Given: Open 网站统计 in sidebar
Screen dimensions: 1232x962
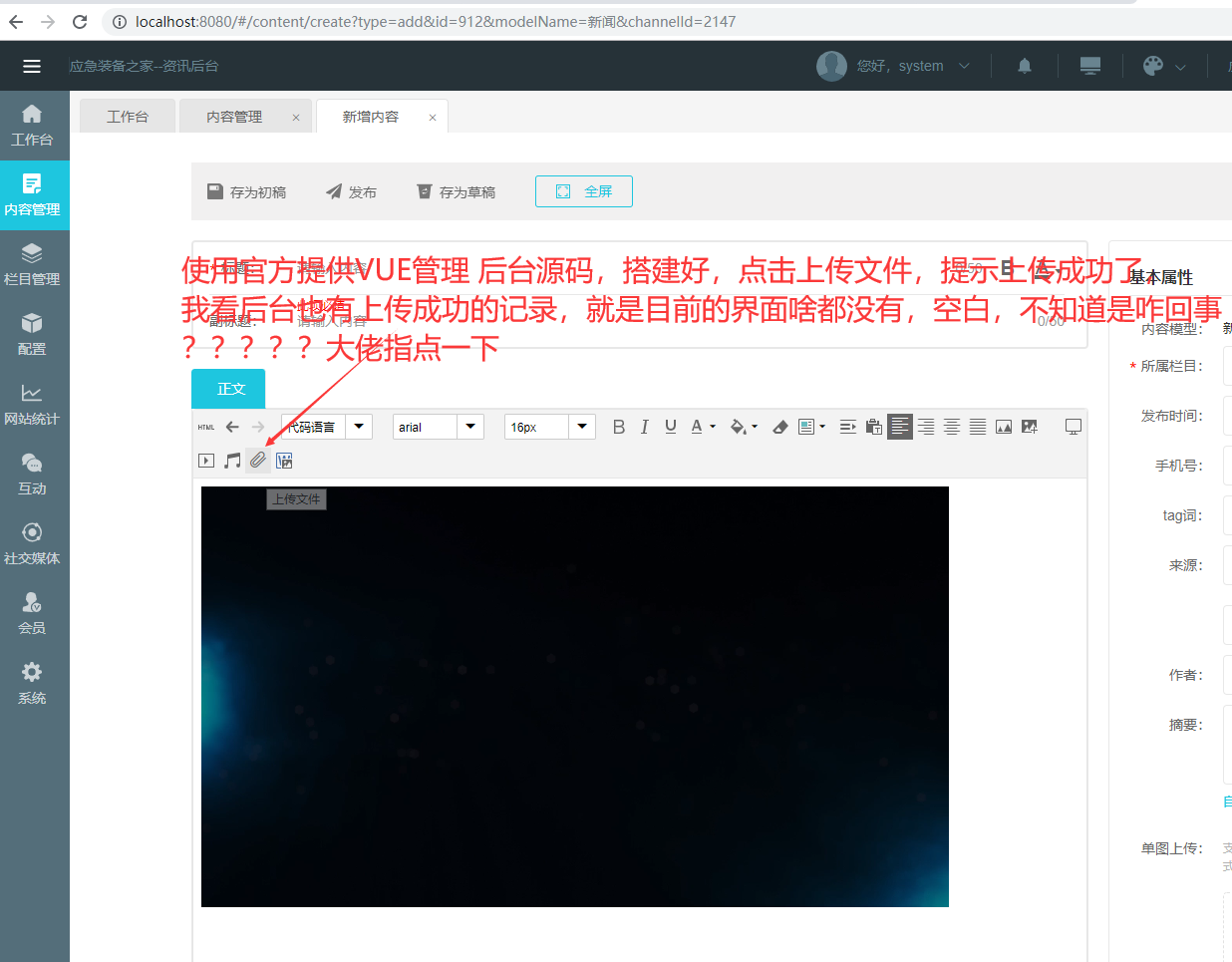Looking at the screenshot, I should (x=32, y=405).
